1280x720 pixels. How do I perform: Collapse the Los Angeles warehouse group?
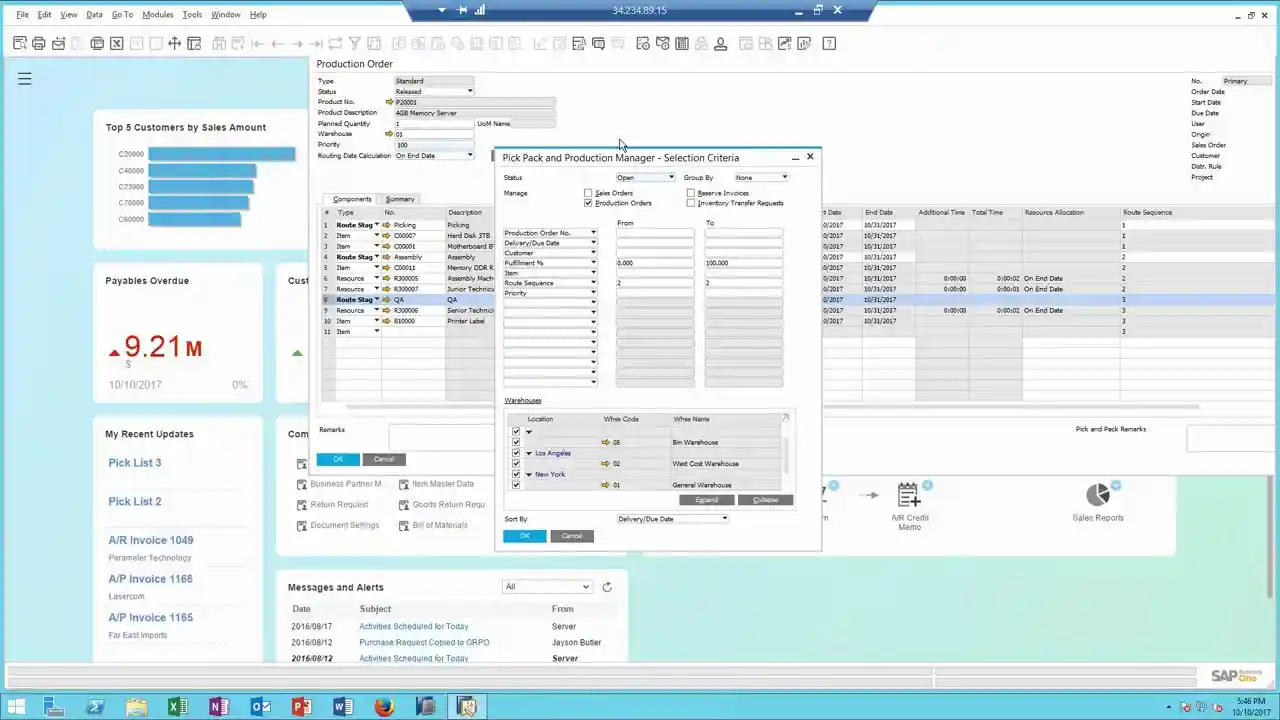tap(529, 453)
